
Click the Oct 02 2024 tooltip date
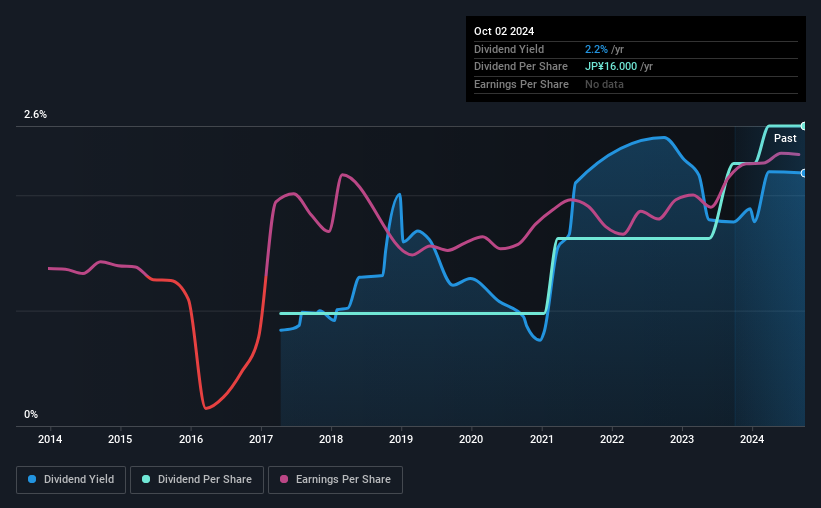[504, 31]
